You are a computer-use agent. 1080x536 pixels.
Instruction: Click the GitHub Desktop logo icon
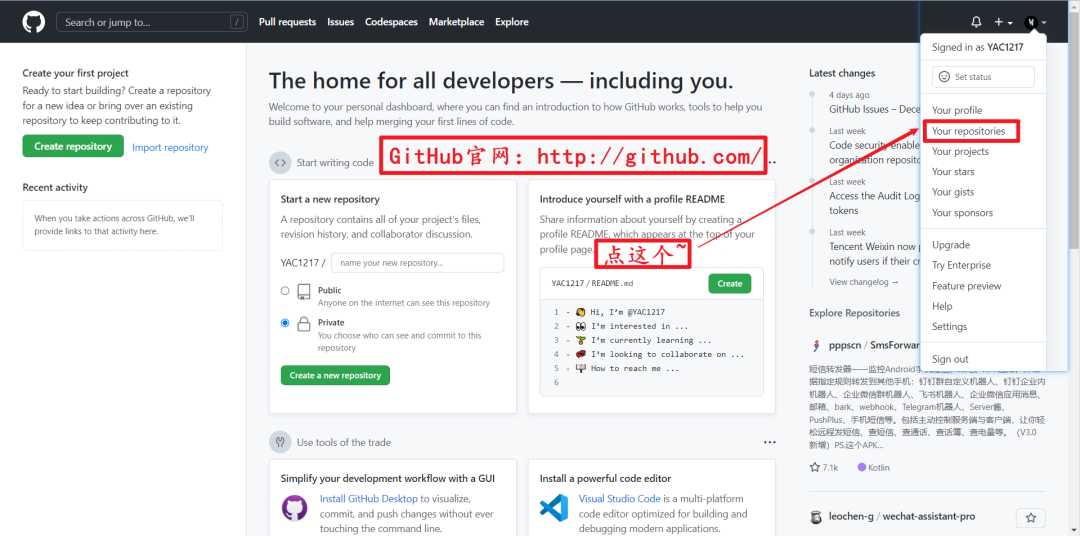pos(295,507)
